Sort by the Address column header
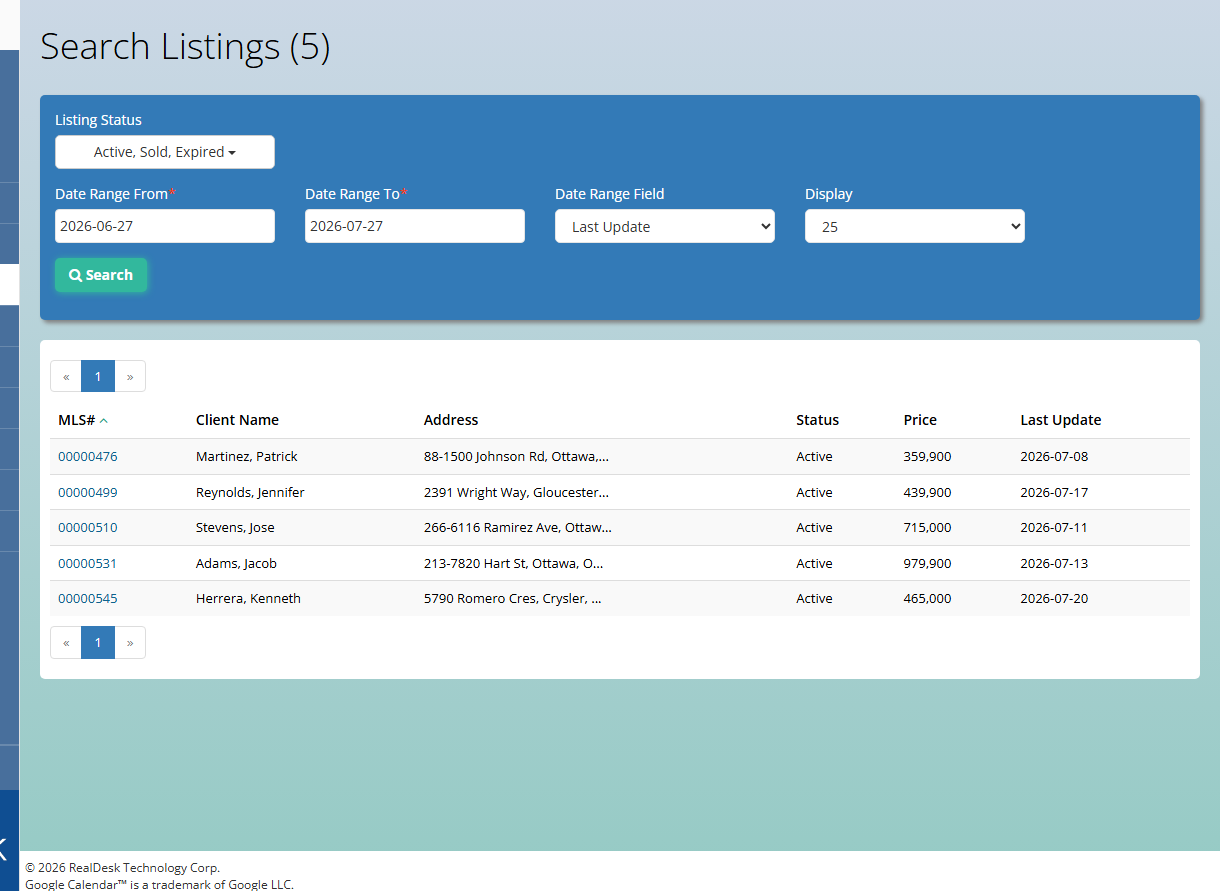The height and width of the screenshot is (891, 1220). [451, 420]
